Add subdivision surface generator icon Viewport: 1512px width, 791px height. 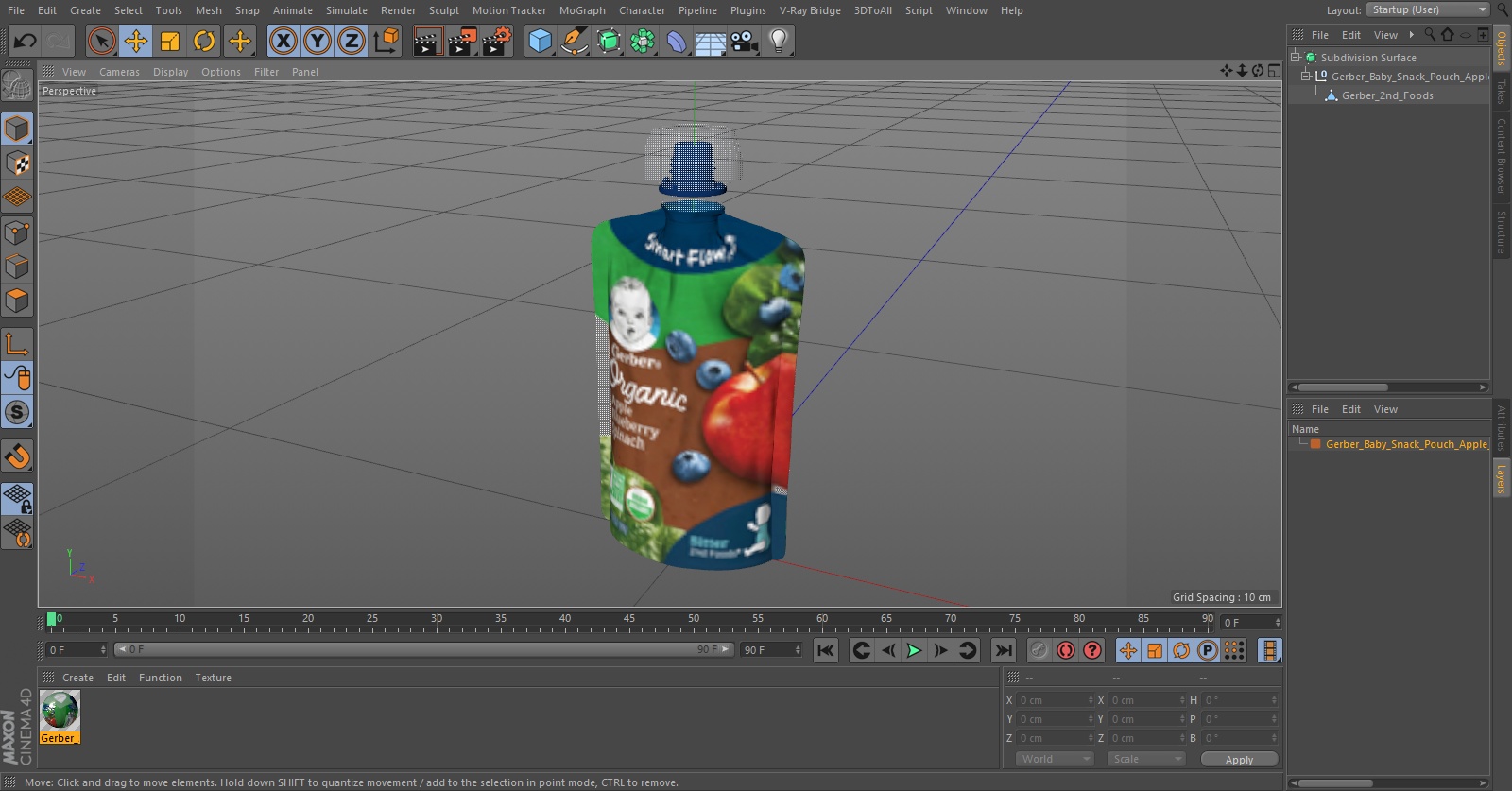tap(610, 41)
